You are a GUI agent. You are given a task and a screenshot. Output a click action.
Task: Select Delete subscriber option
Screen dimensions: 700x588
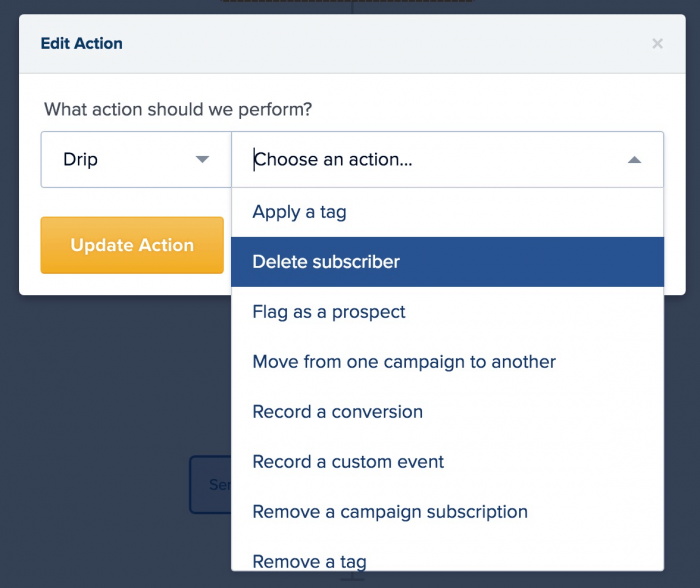point(447,262)
